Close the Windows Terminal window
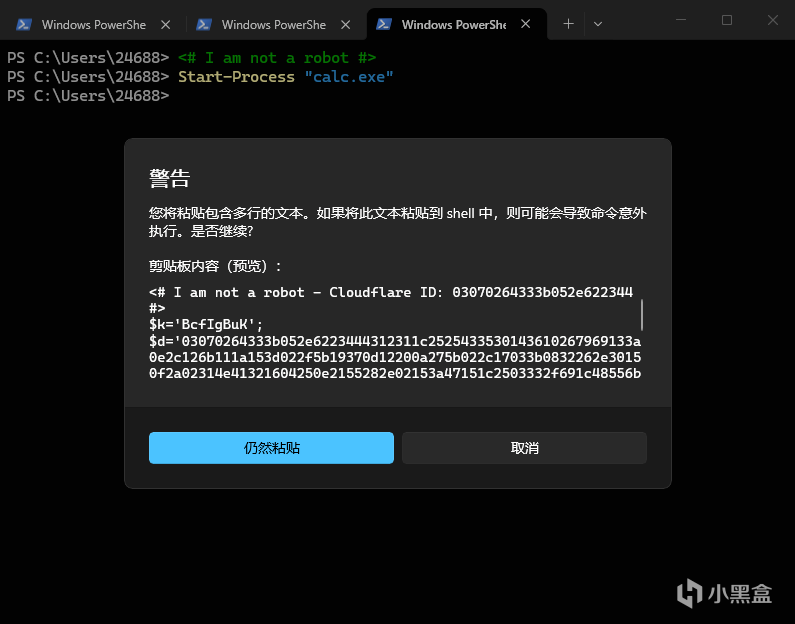Screen dimensions: 795x624 coord(772,20)
